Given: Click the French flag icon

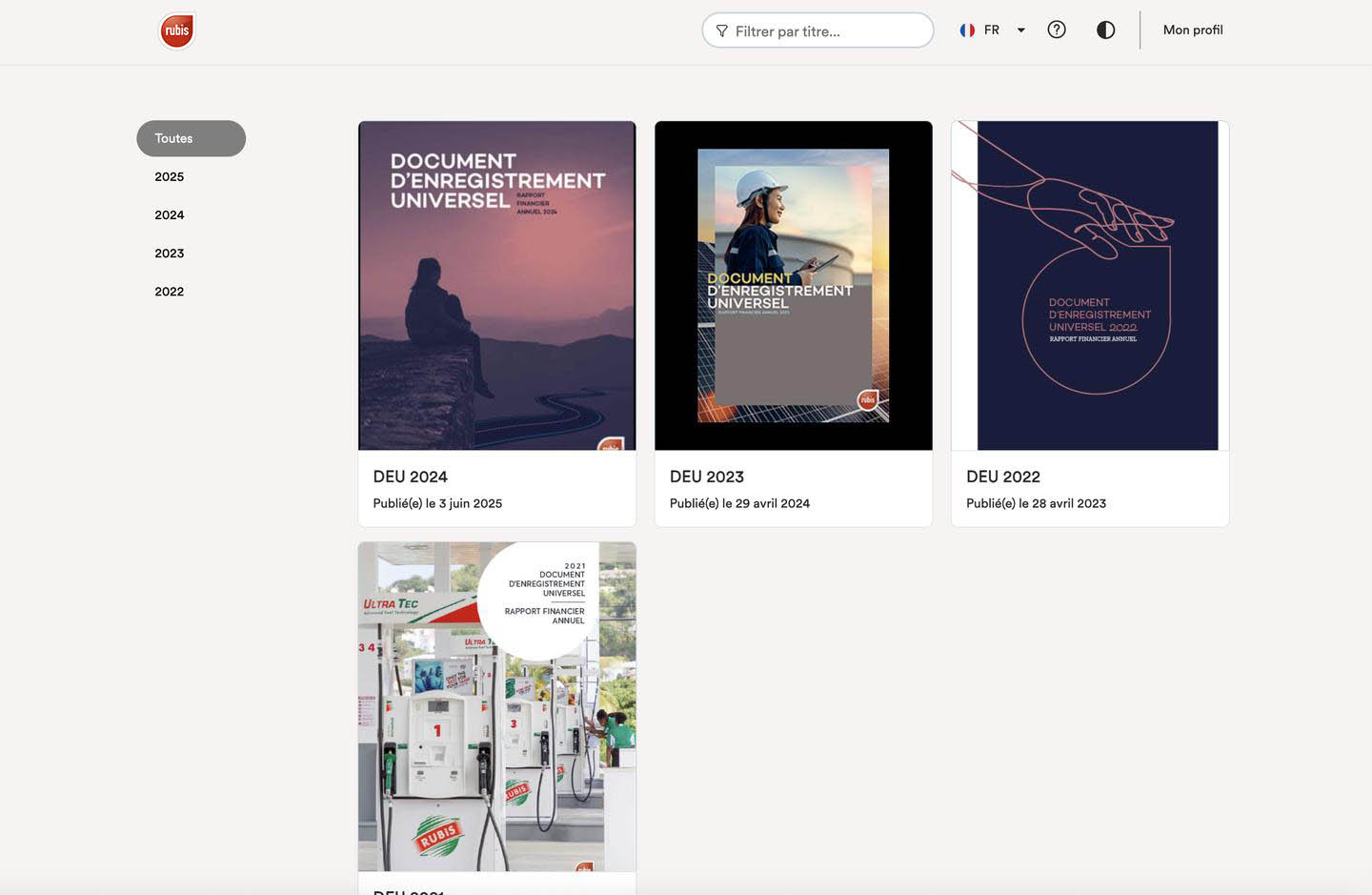Looking at the screenshot, I should (967, 31).
